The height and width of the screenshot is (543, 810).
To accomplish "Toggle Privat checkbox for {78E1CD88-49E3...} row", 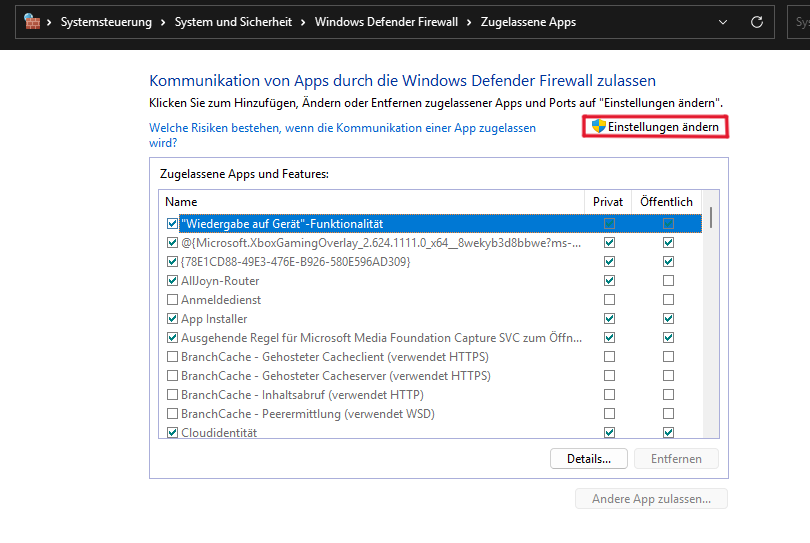I will click(610, 262).
